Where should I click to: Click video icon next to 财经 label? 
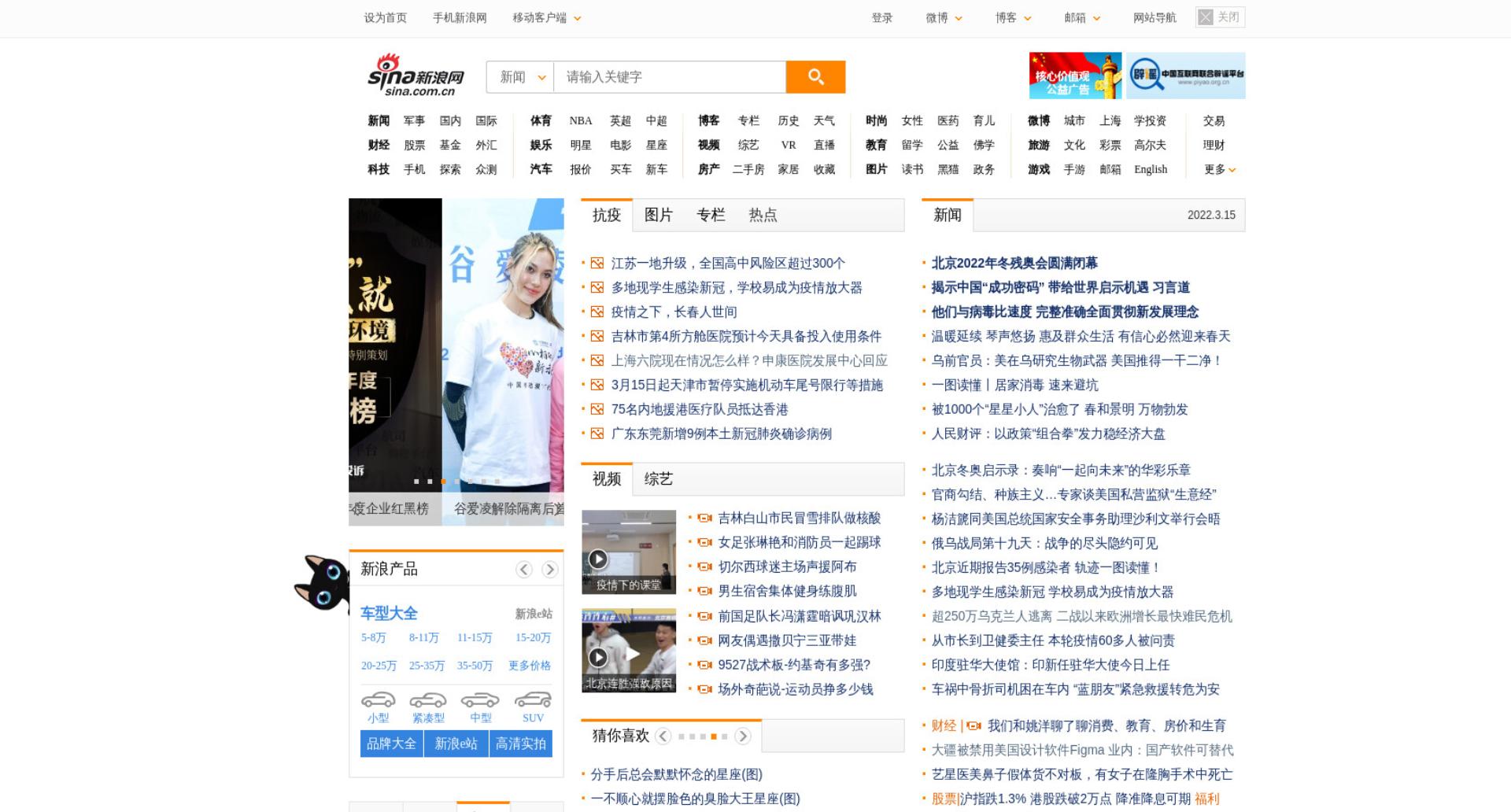974,726
